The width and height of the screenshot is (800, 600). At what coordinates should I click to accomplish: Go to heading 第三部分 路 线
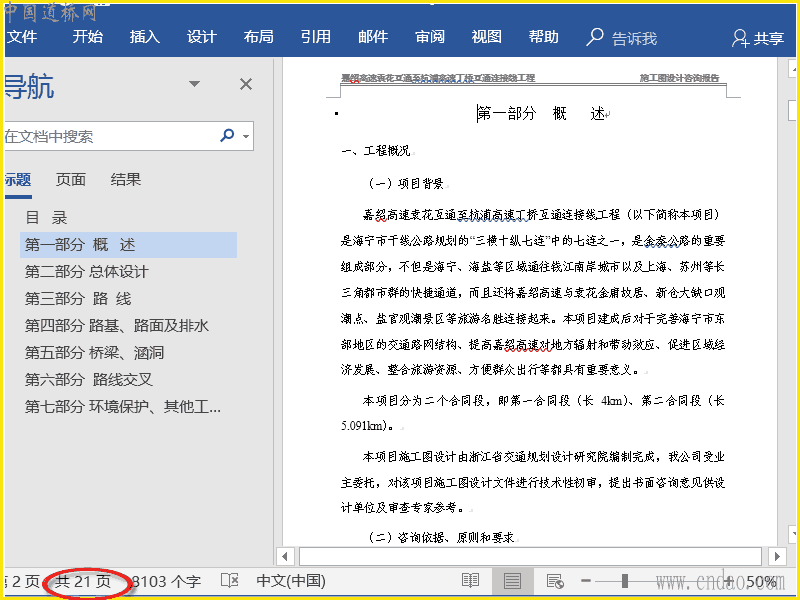coord(78,299)
